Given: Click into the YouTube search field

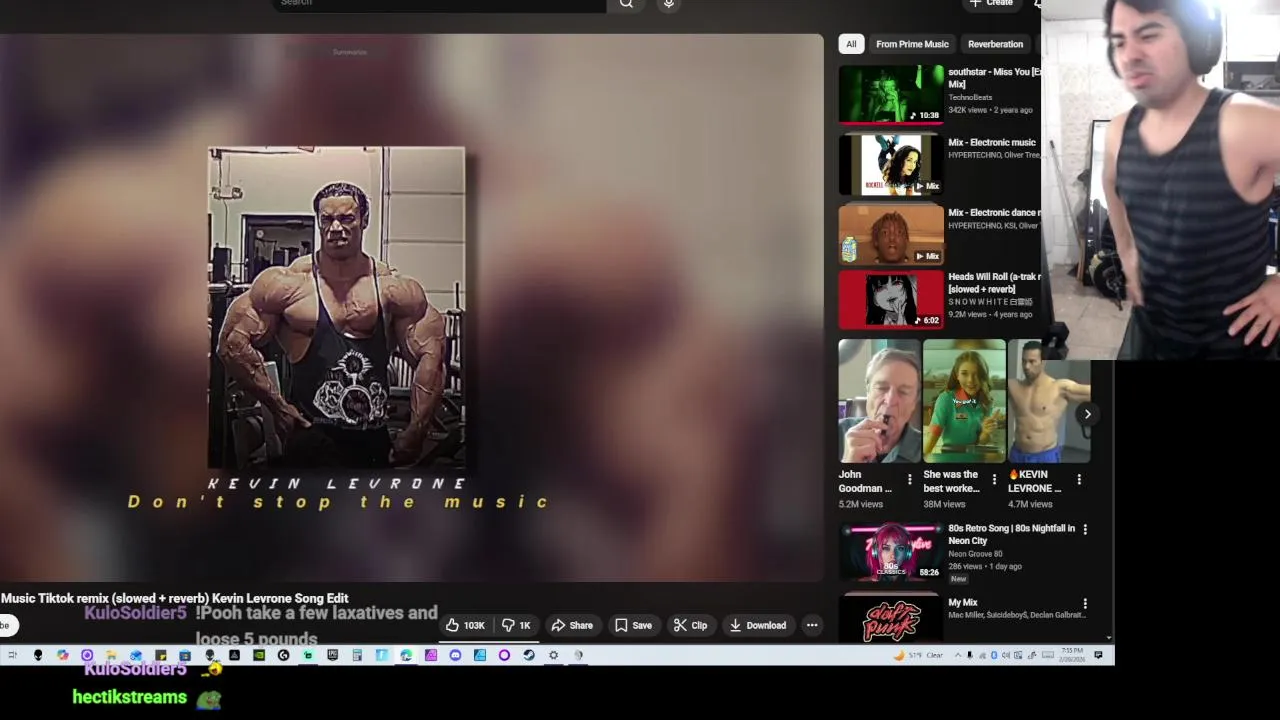Looking at the screenshot, I should coord(440,3).
